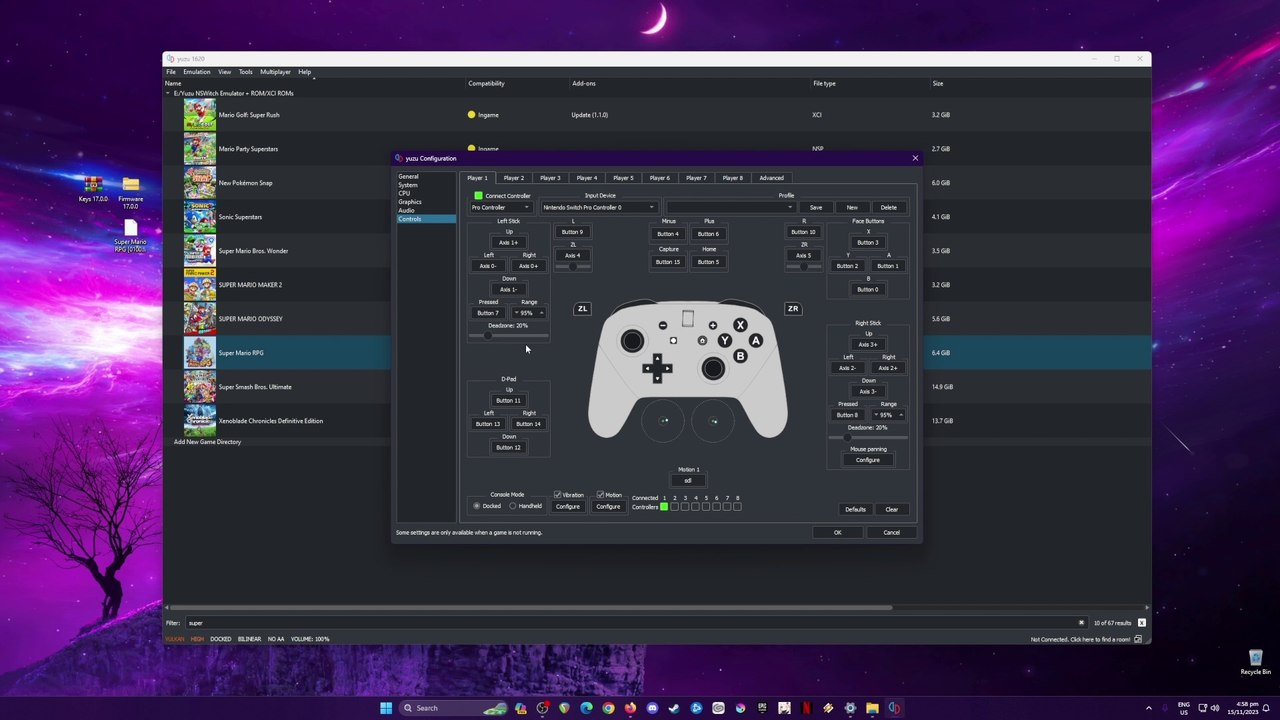
Task: Click the D-pad on the controller image
Action: tap(657, 368)
